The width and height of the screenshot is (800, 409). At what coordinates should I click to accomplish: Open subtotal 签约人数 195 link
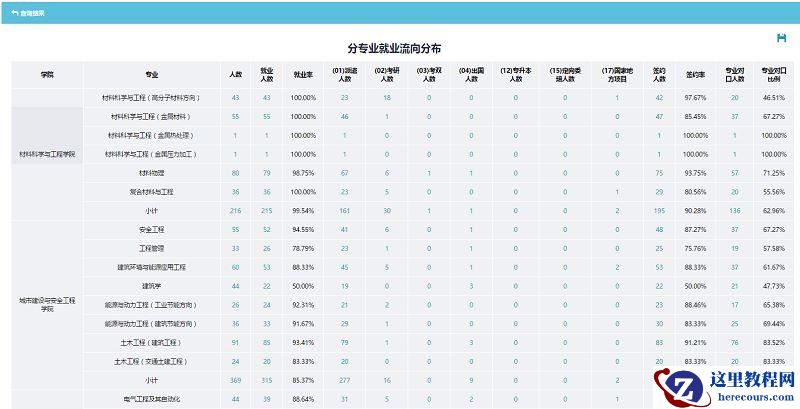point(659,211)
